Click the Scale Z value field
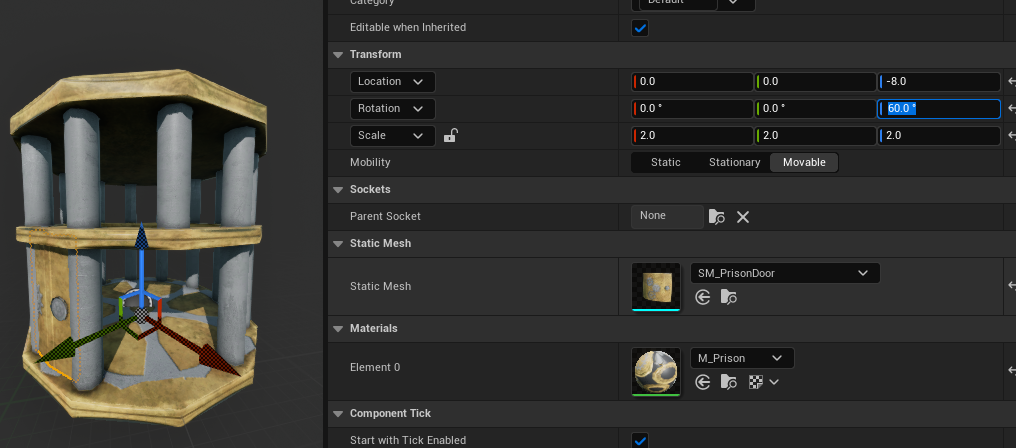 tap(939, 136)
